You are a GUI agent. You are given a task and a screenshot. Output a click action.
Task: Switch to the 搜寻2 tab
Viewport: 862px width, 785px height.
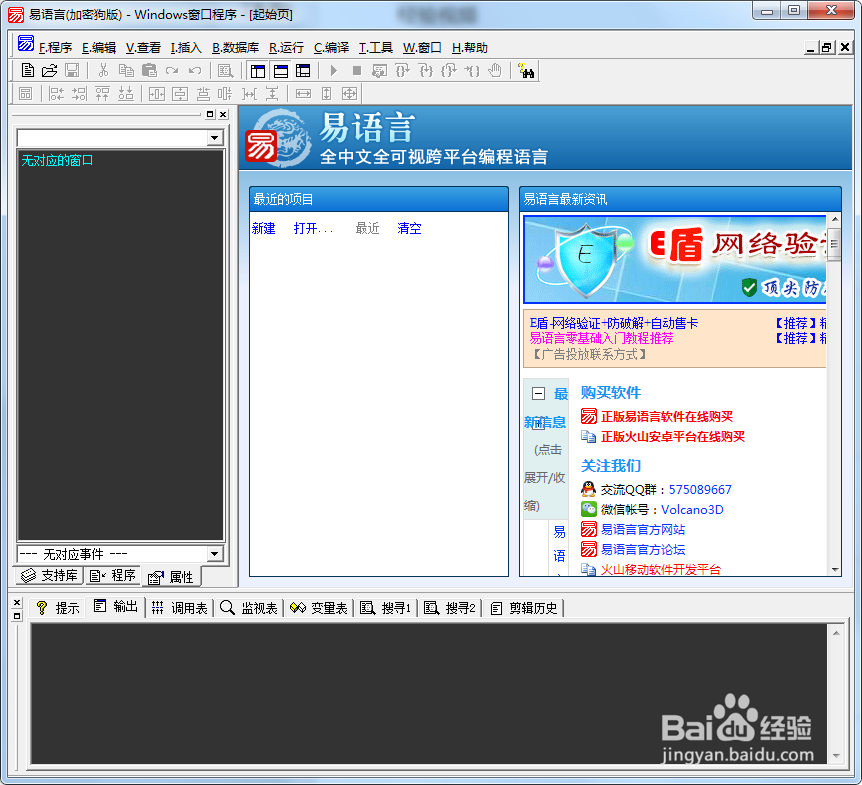coord(450,608)
